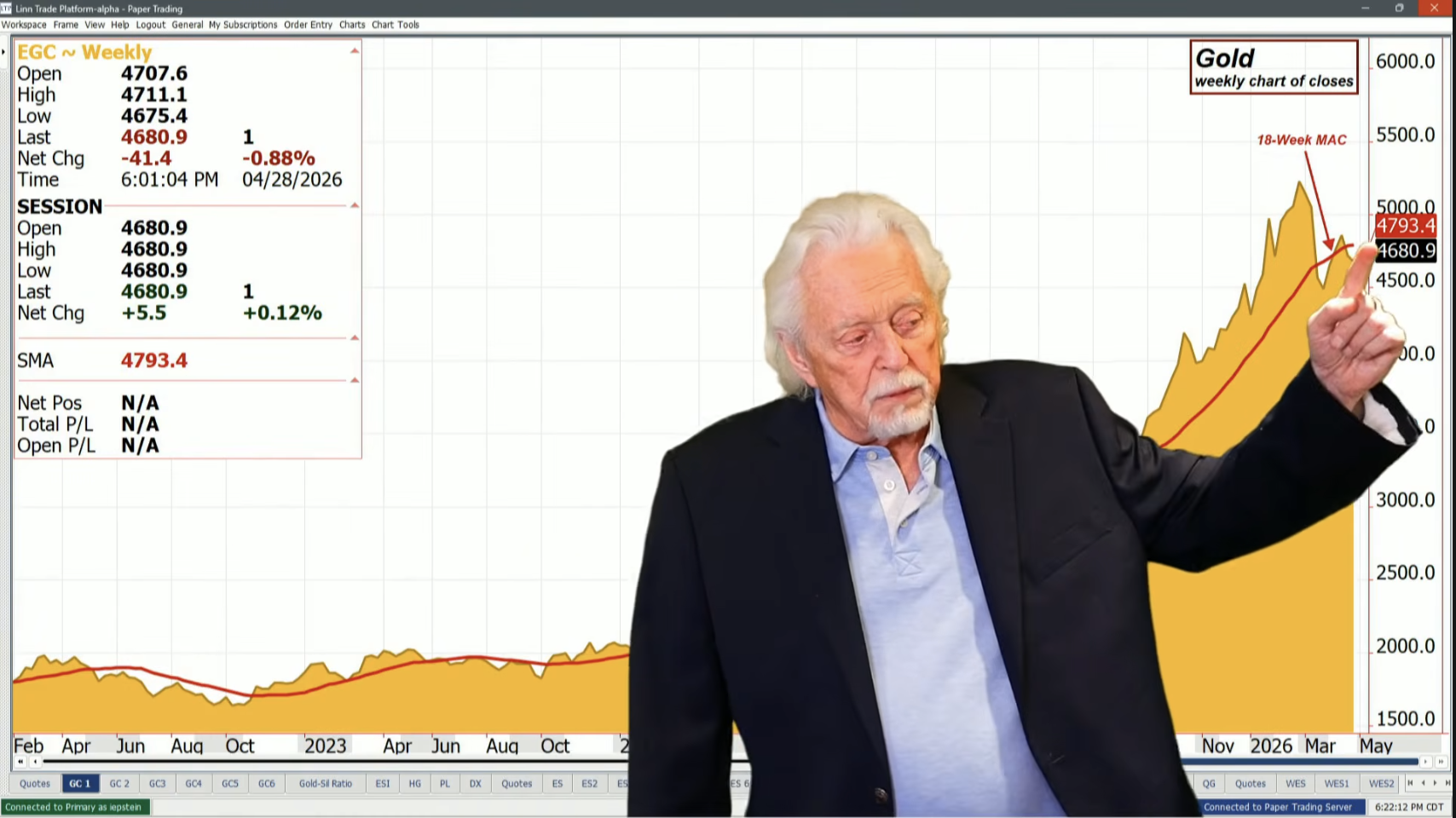Jump to the chart's latest data arrow
The height and width of the screenshot is (818, 1456).
point(1441,762)
